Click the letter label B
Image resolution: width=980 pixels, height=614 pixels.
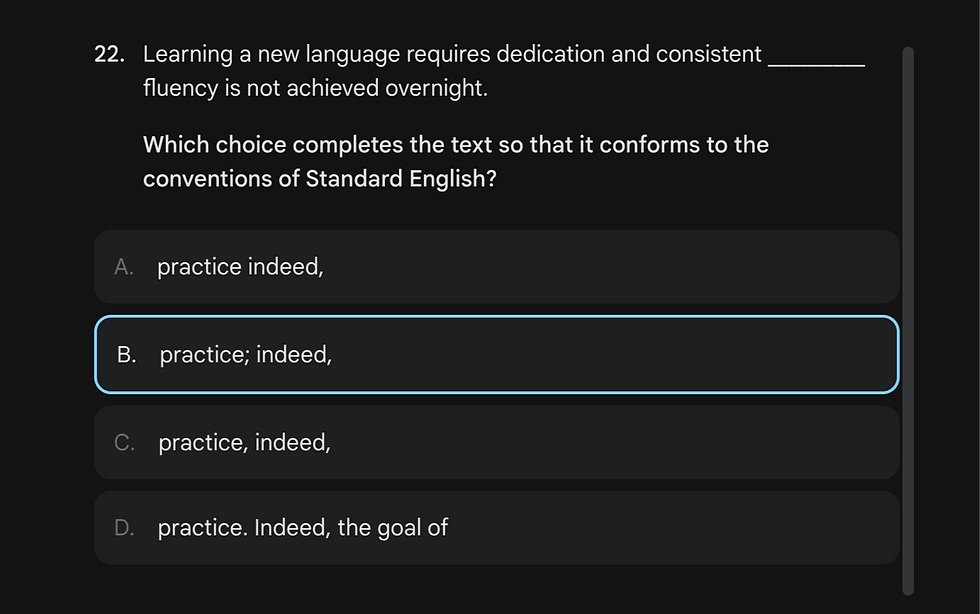126,354
